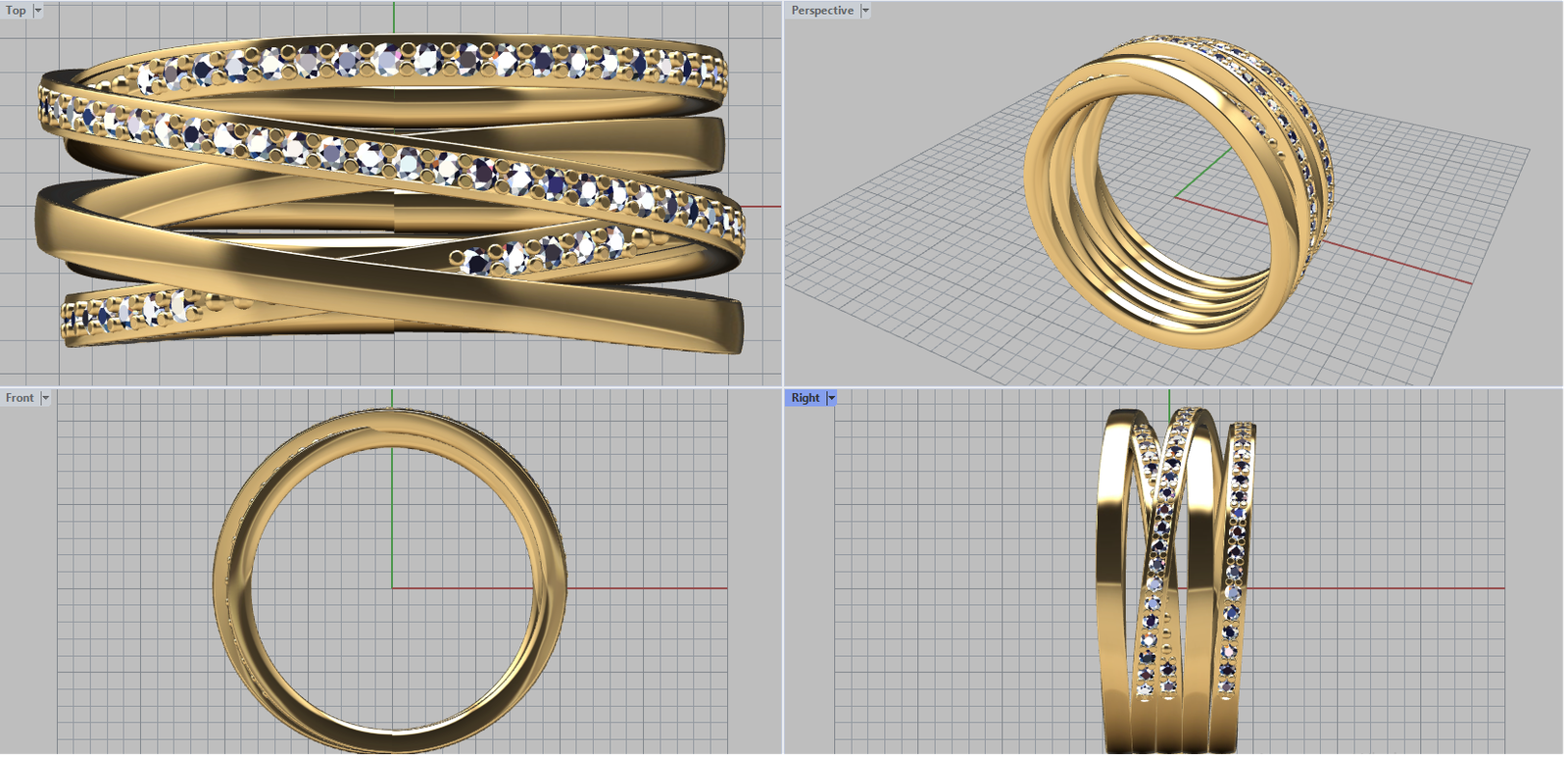Open the Front viewport dropdown arrow
The height and width of the screenshot is (757, 1568).
point(45,398)
